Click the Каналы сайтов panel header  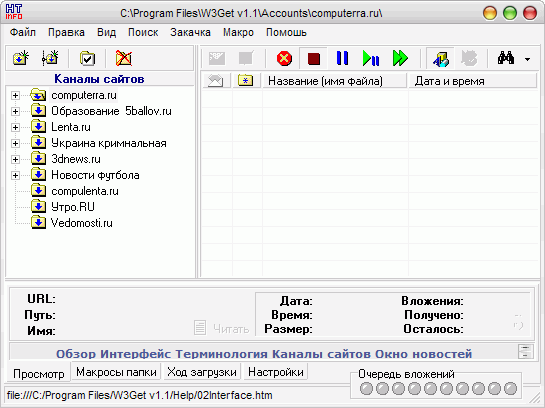(x=99, y=79)
